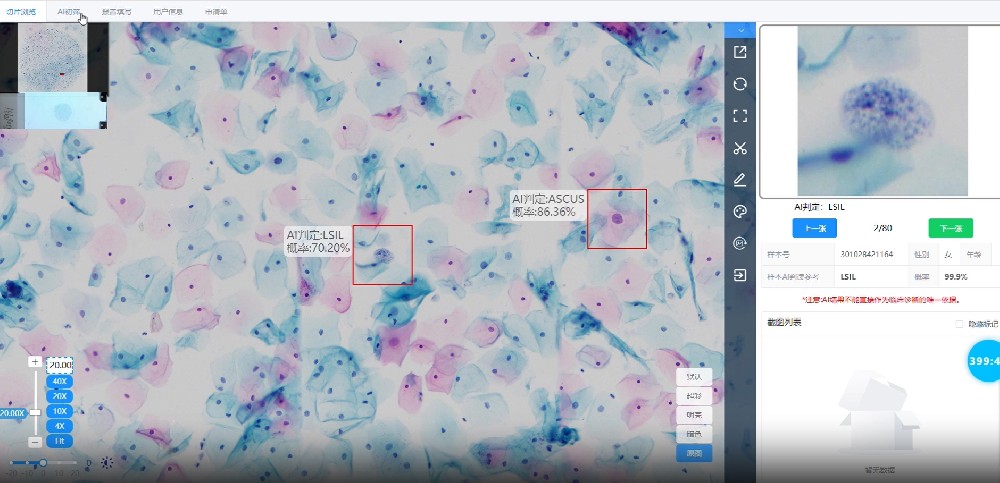
Task: Click the 截图列表 section heading
Action: click(x=784, y=322)
